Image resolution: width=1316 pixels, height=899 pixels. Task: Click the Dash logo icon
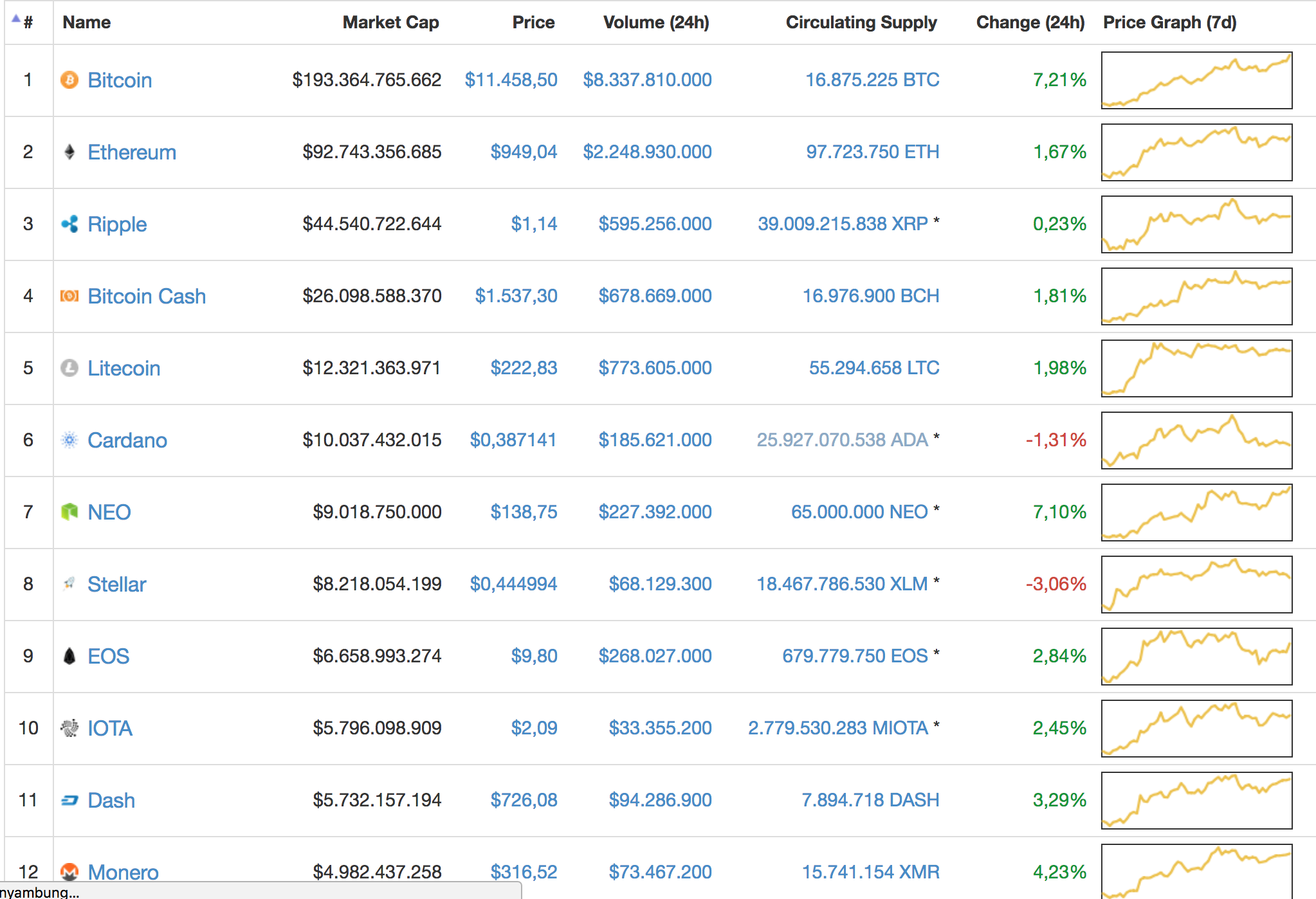[x=69, y=800]
